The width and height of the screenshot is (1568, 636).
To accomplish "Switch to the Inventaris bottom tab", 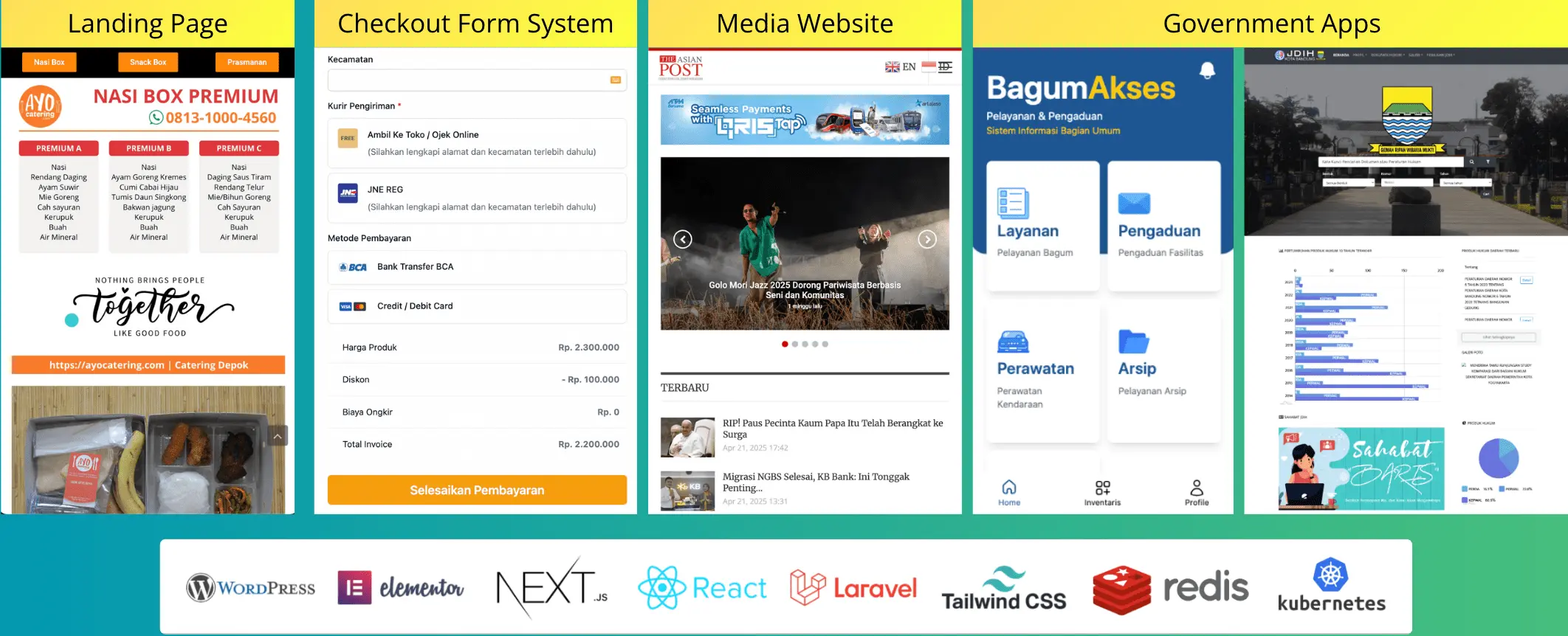I will point(1102,493).
